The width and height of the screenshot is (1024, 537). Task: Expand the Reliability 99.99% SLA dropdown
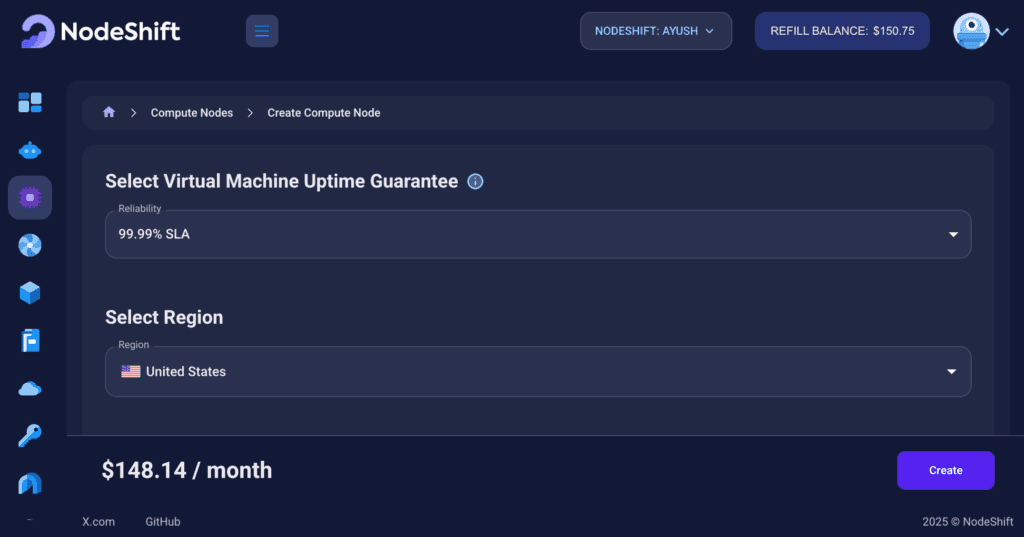[538, 234]
